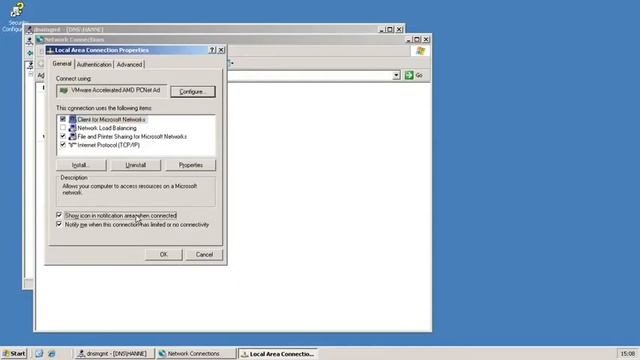Toggle Show icon in notification area checkbox

coord(59,215)
